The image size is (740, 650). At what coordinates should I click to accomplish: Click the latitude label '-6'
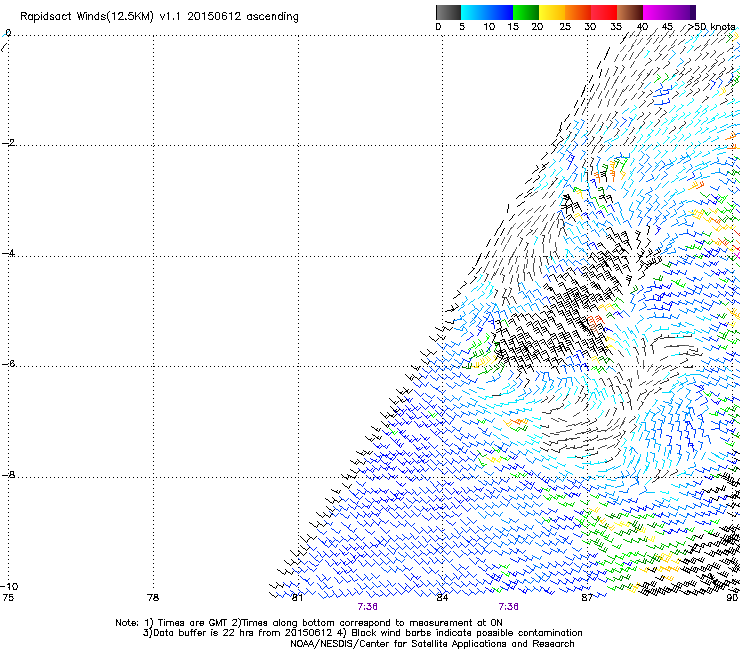(8, 363)
